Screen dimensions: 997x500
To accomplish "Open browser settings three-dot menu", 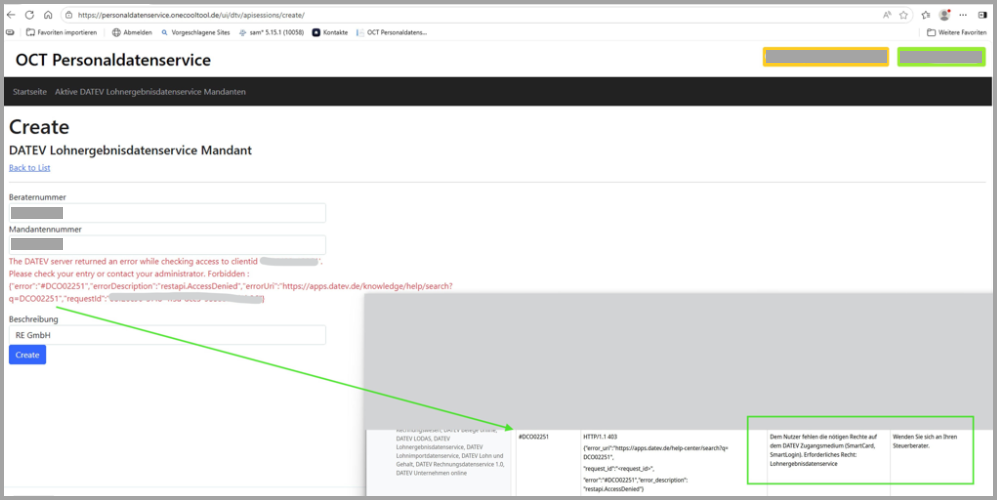I will click(964, 15).
